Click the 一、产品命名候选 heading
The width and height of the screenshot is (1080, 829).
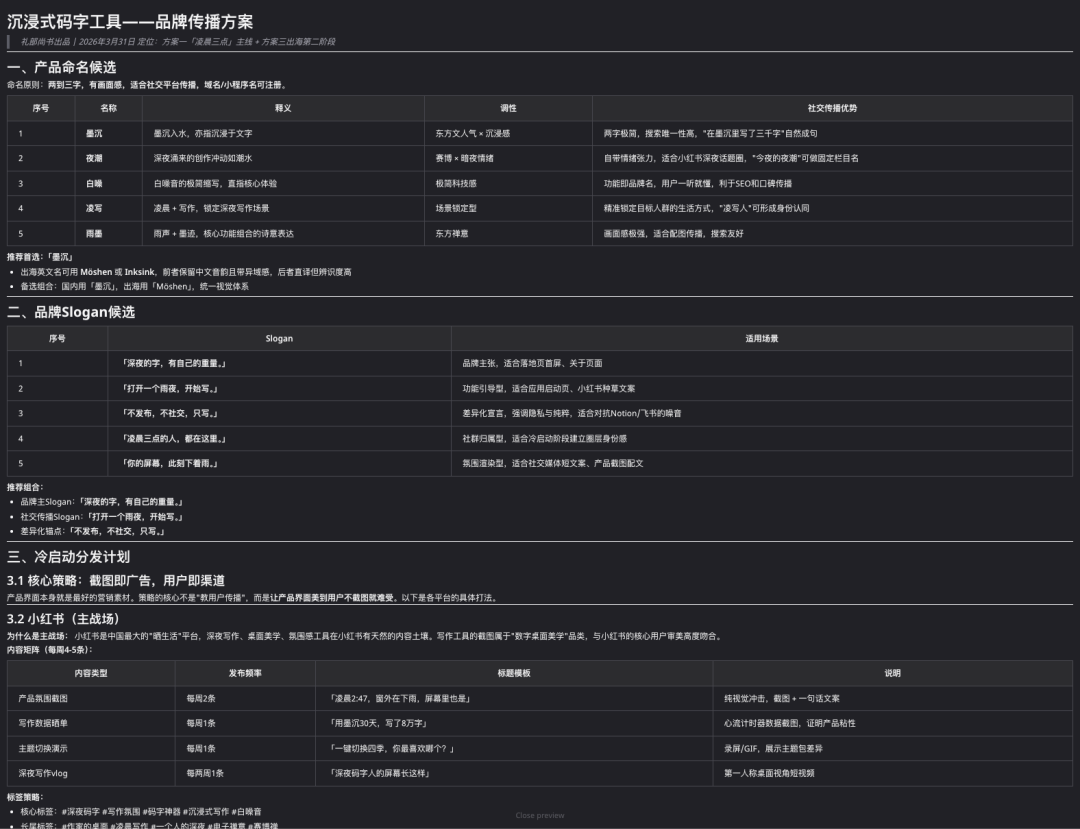(62, 67)
